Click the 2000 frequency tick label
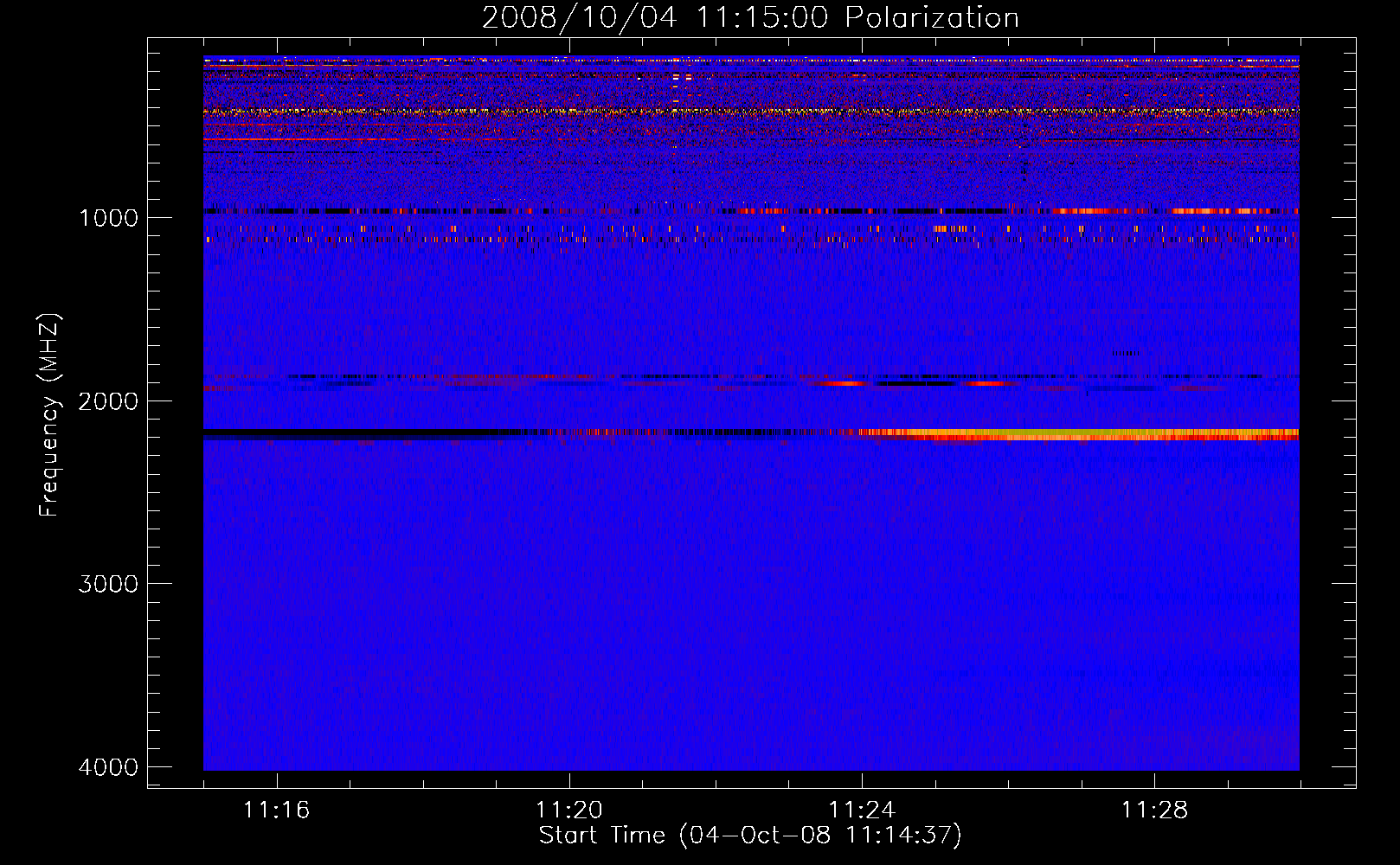 point(108,400)
